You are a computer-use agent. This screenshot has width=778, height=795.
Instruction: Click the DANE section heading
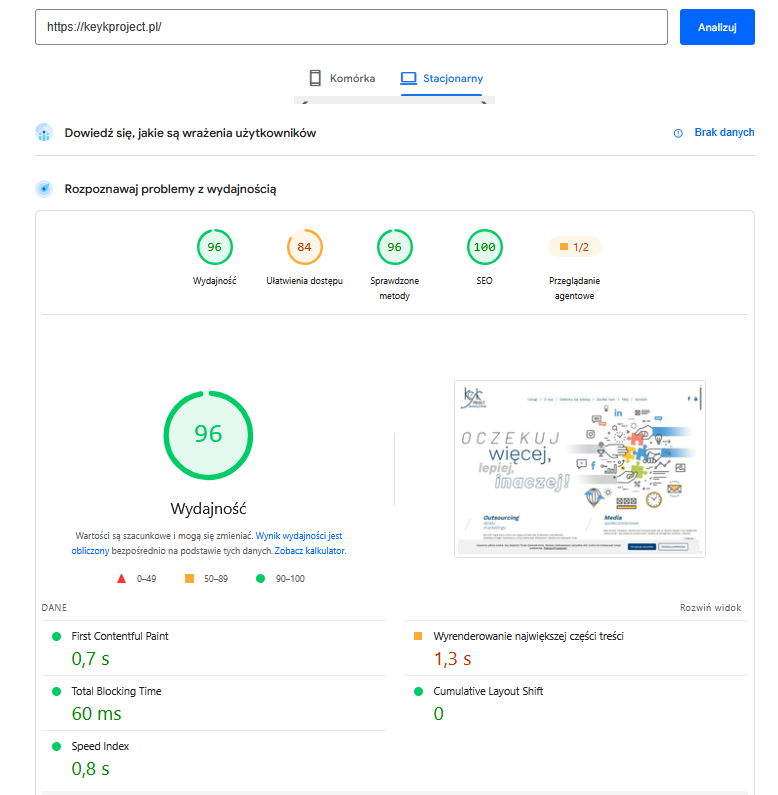pos(54,607)
